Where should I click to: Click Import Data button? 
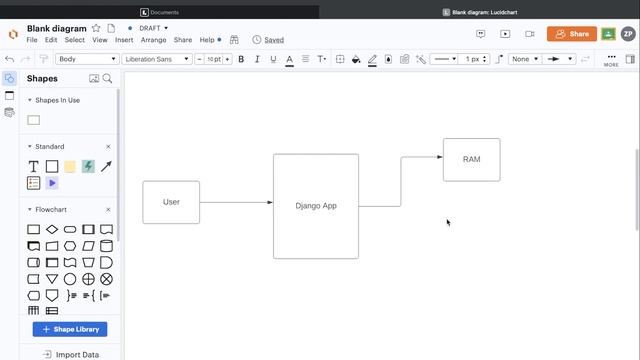(71, 355)
